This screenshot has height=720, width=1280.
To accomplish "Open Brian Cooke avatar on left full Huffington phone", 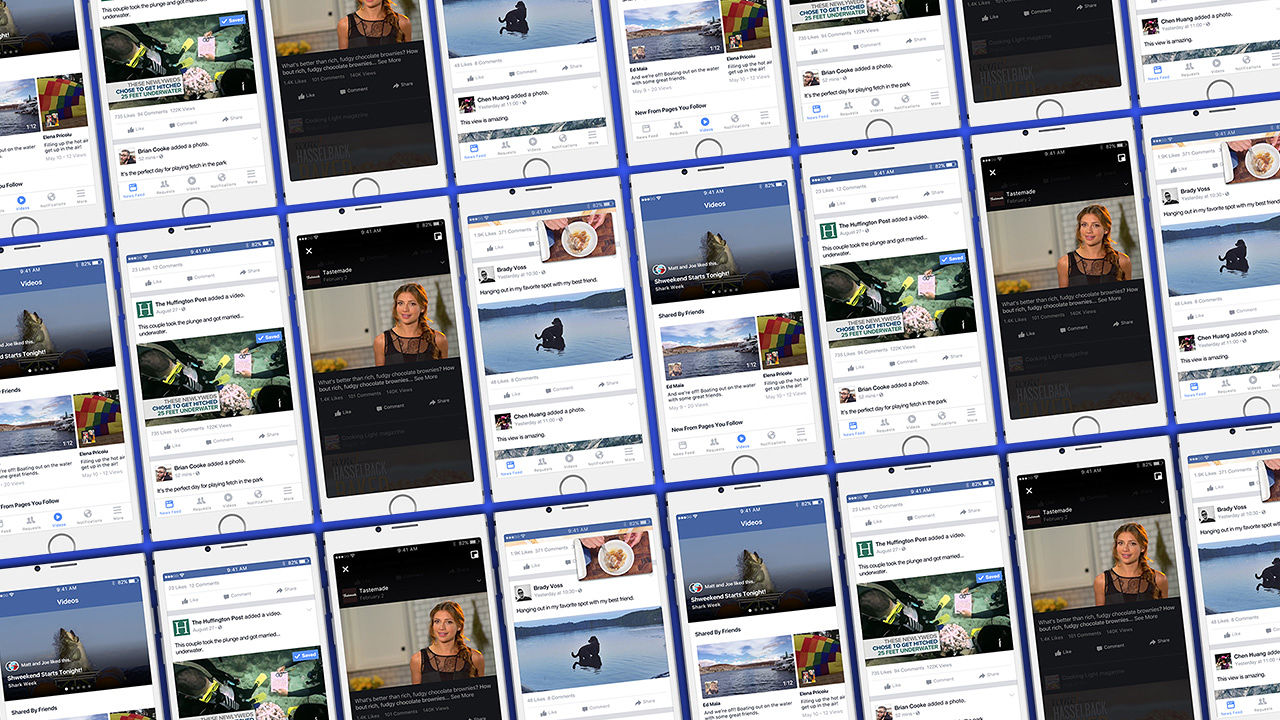I will click(x=164, y=474).
